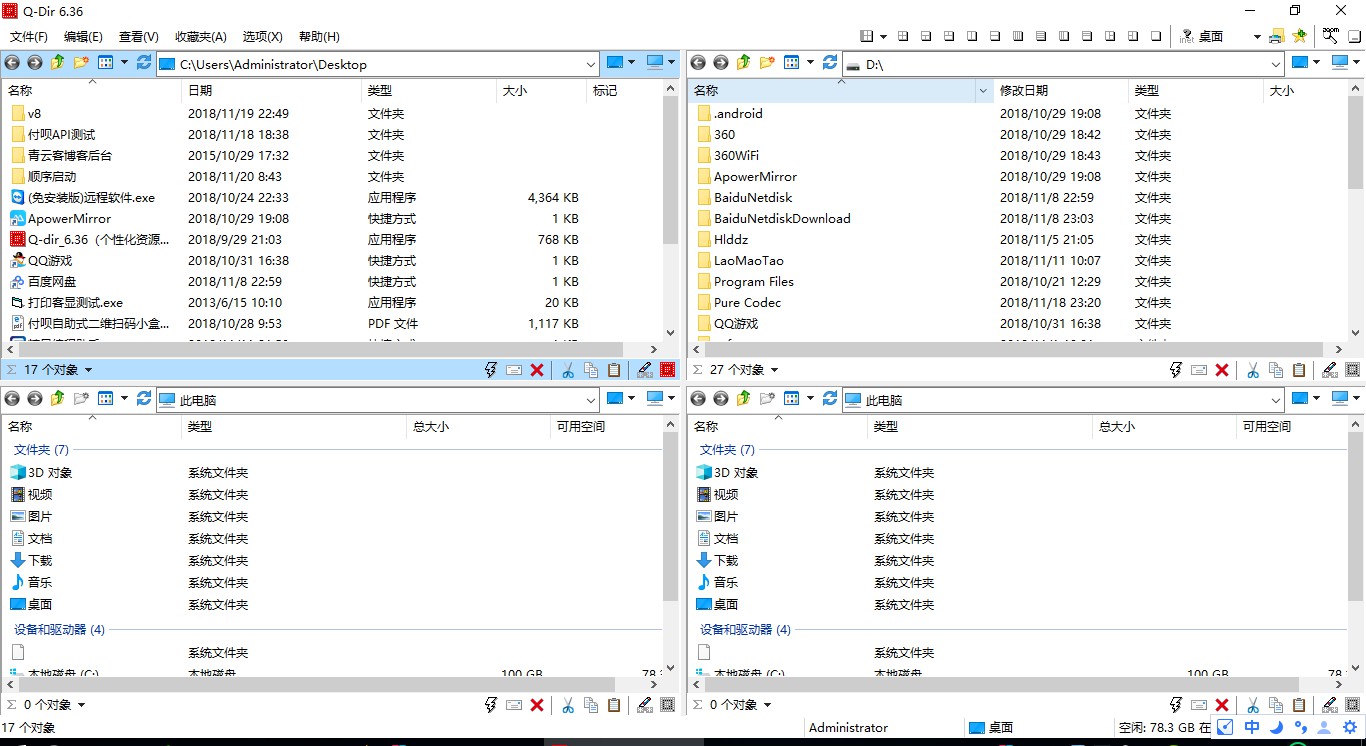Click rename field icon in bottom-left pane
This screenshot has height=746, width=1366.
pyautogui.click(x=514, y=705)
